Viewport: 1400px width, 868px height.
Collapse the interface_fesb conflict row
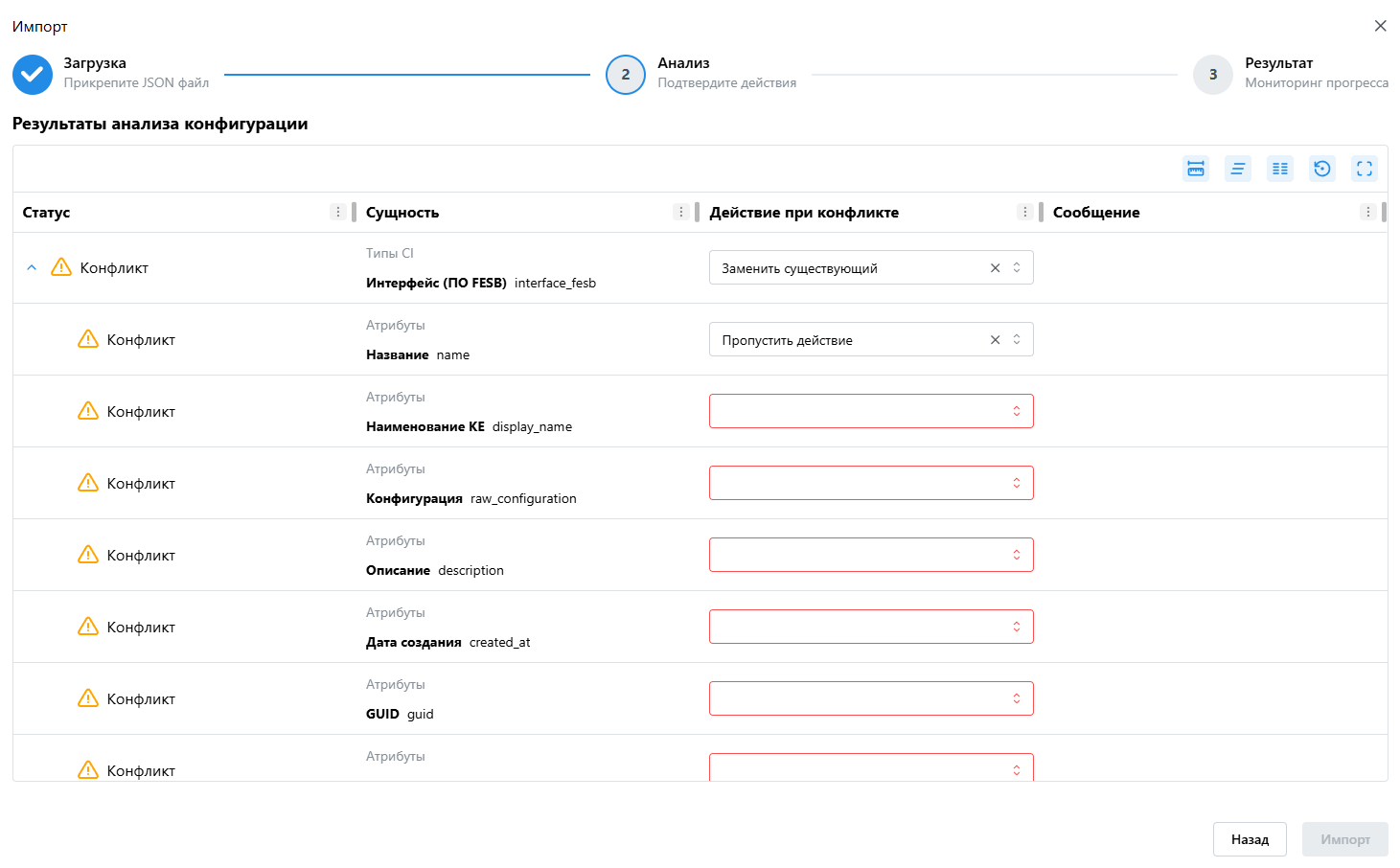[32, 268]
